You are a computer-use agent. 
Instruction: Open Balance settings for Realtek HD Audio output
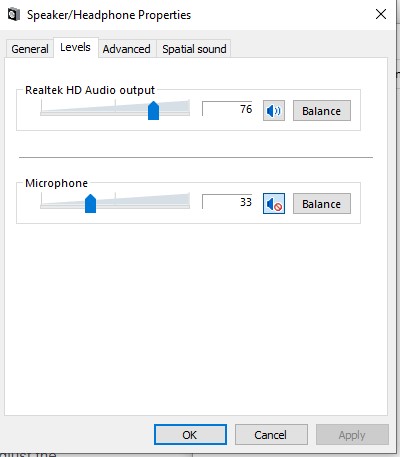[322, 110]
